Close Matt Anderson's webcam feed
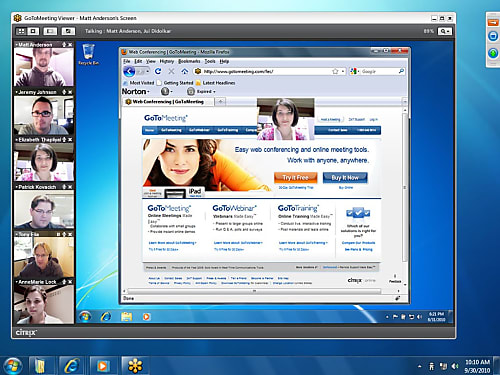Image resolution: width=500 pixels, height=375 pixels. pyautogui.click(x=70, y=45)
